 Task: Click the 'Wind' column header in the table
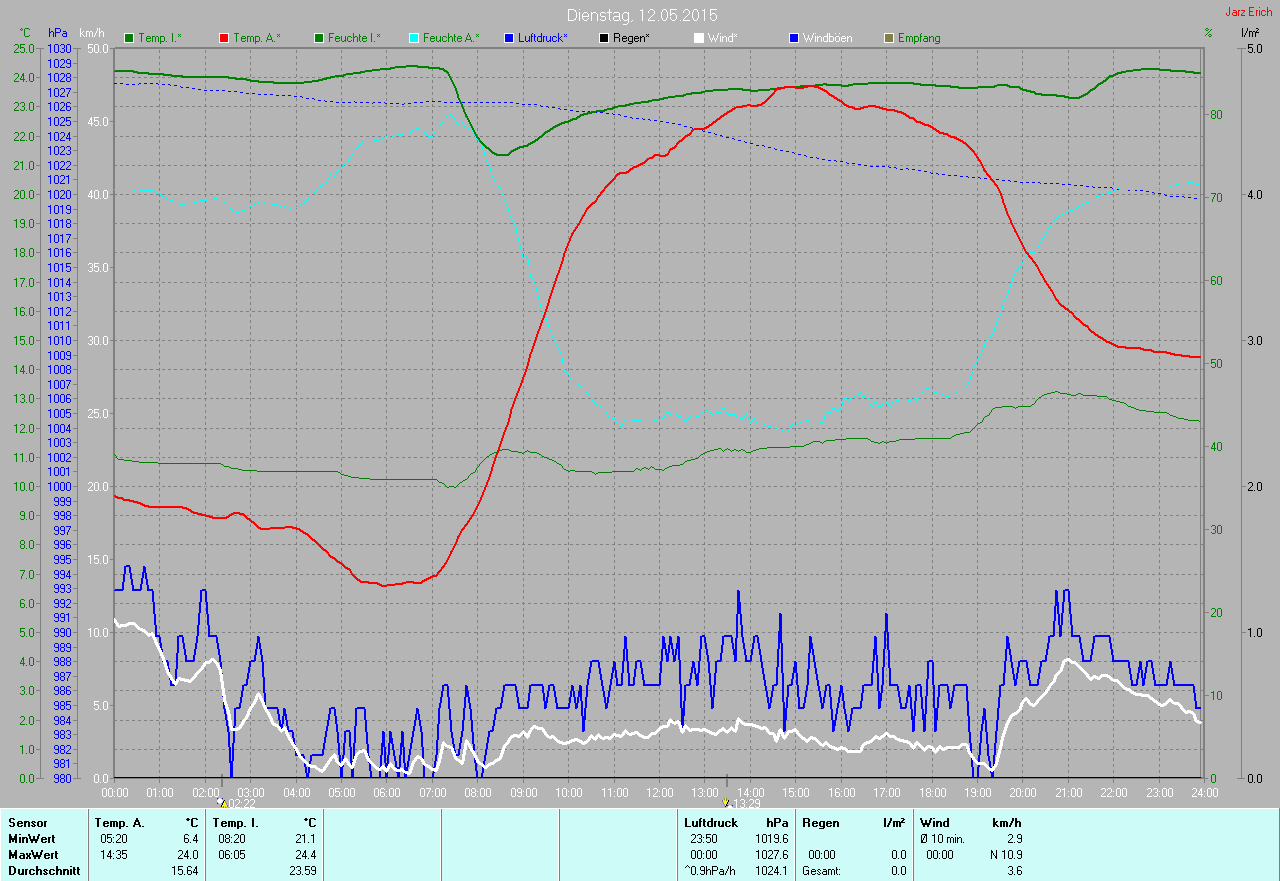(x=934, y=823)
